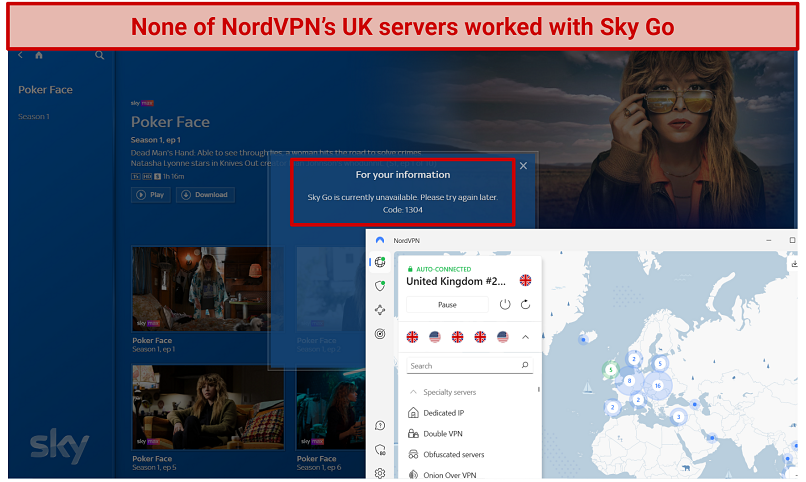Collapse the Specialty servers section

point(413,392)
